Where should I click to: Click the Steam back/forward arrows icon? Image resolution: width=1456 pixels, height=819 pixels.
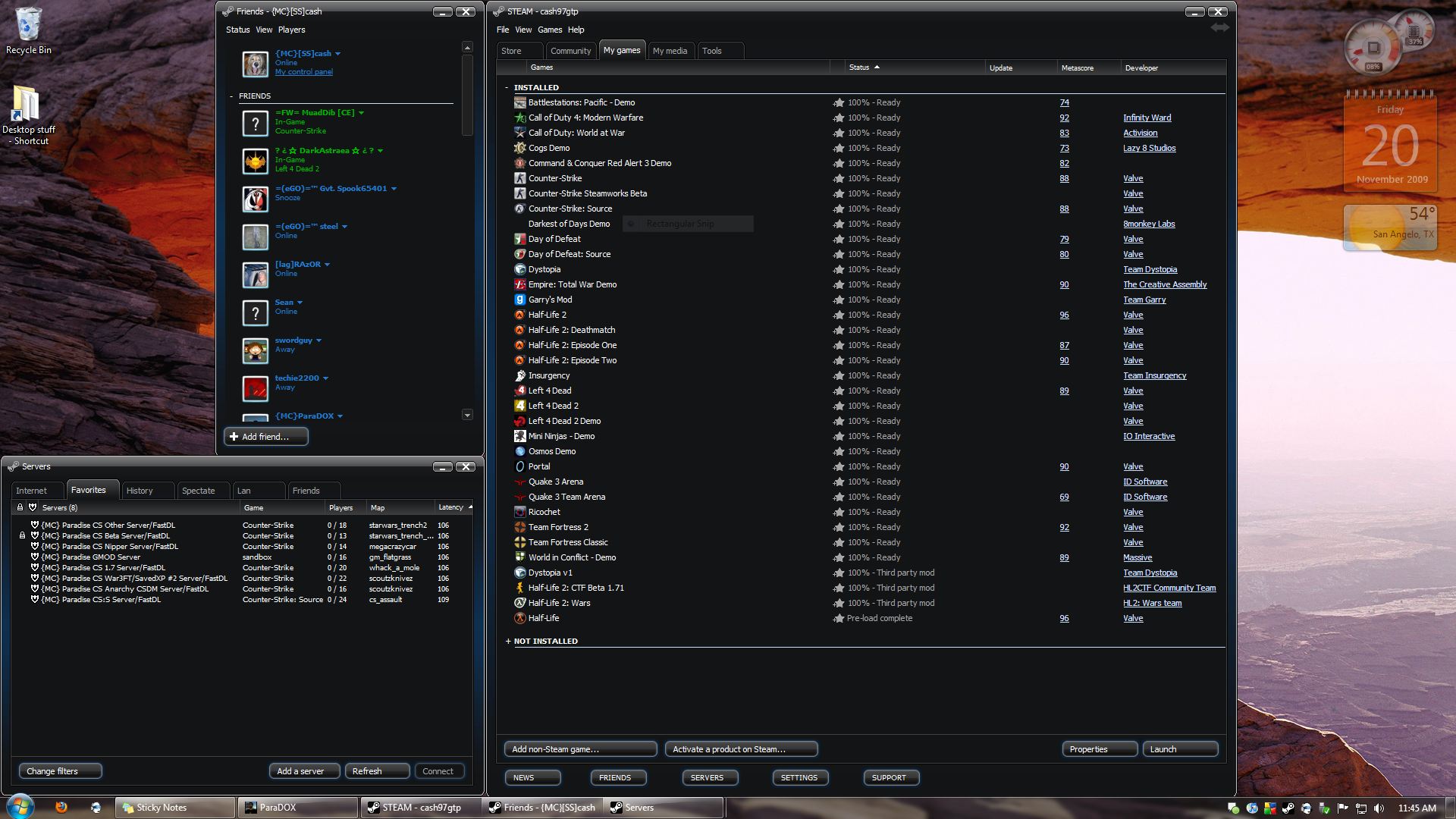(x=1219, y=28)
